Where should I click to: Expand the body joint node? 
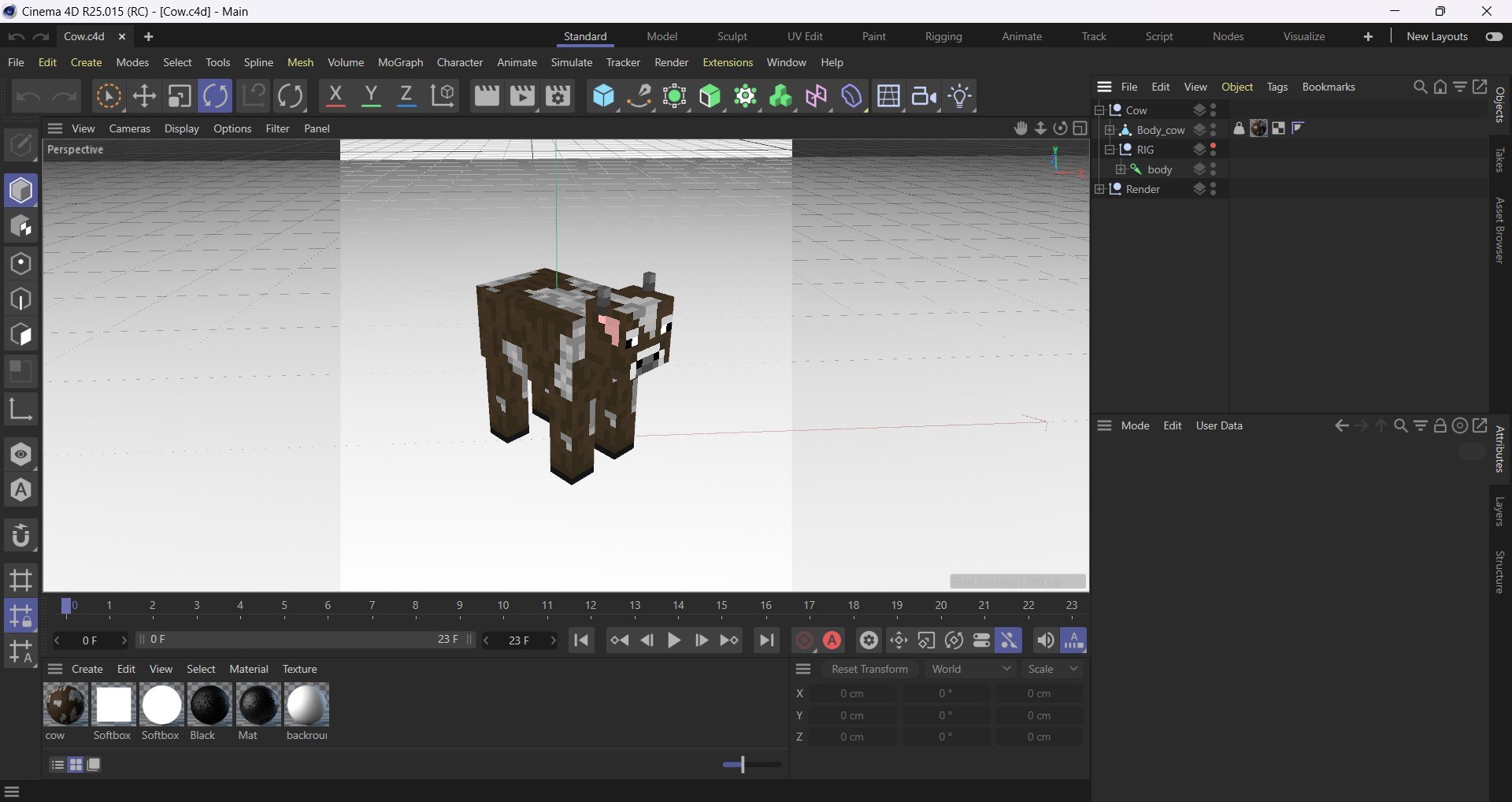(1121, 169)
